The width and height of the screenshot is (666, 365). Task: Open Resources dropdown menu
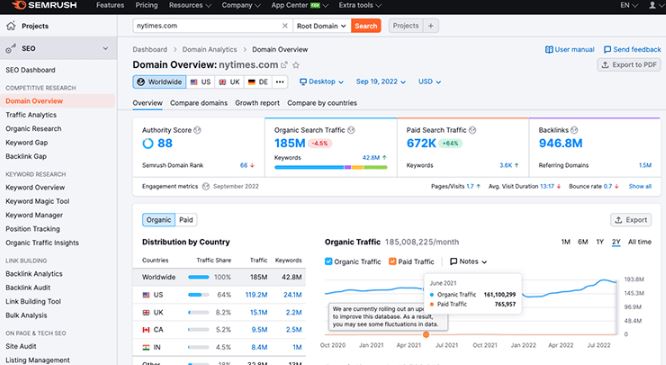coord(190,5)
